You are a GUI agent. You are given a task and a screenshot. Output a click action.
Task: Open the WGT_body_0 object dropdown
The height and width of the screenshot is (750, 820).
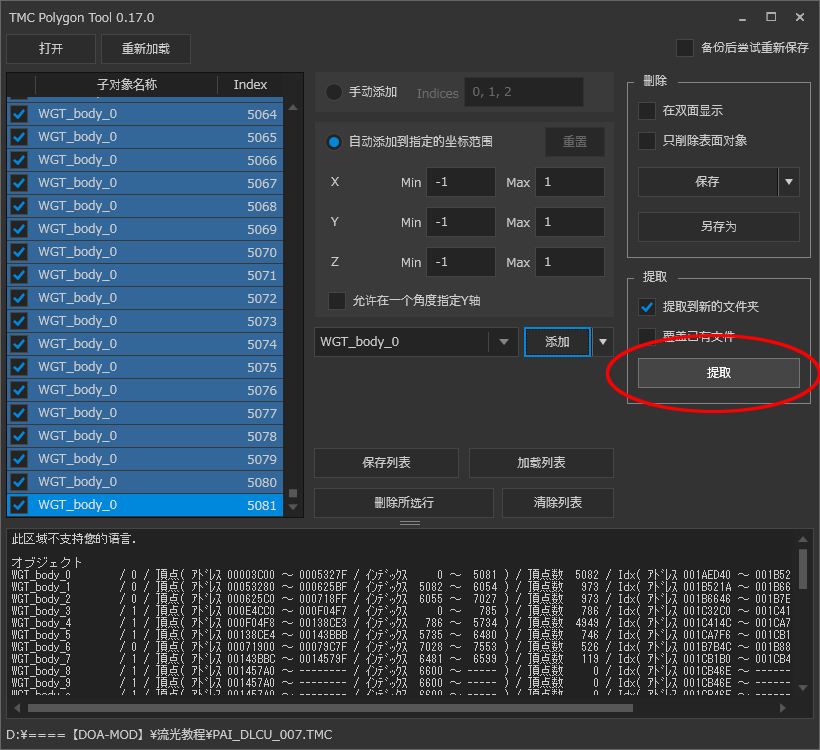pos(504,342)
